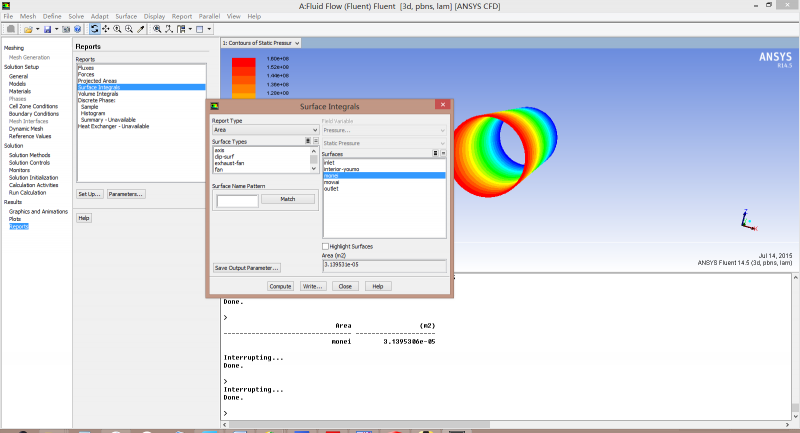Click the Write... button
The height and width of the screenshot is (433, 800).
tap(312, 286)
